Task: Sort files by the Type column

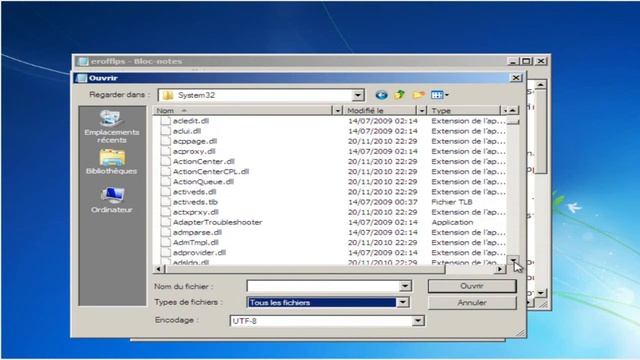Action: 464,111
